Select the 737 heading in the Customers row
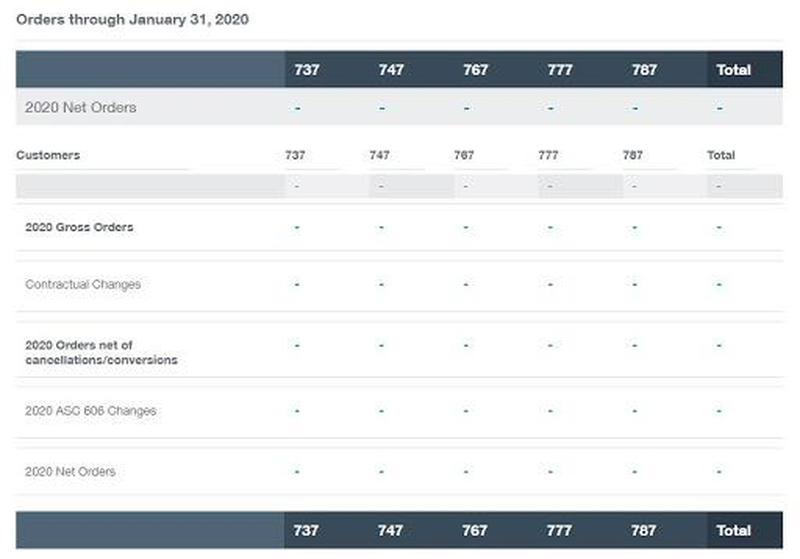Viewport: 800px width, 559px height. 295,155
